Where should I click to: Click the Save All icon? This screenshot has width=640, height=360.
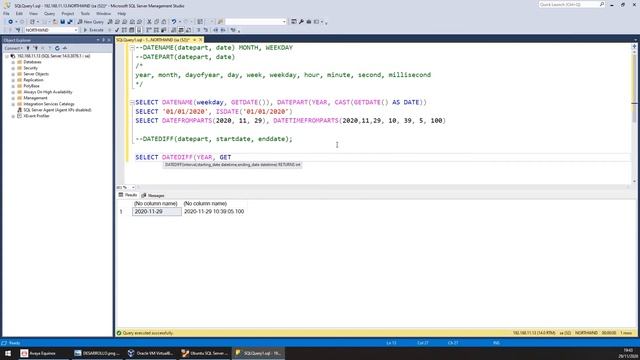70,22
